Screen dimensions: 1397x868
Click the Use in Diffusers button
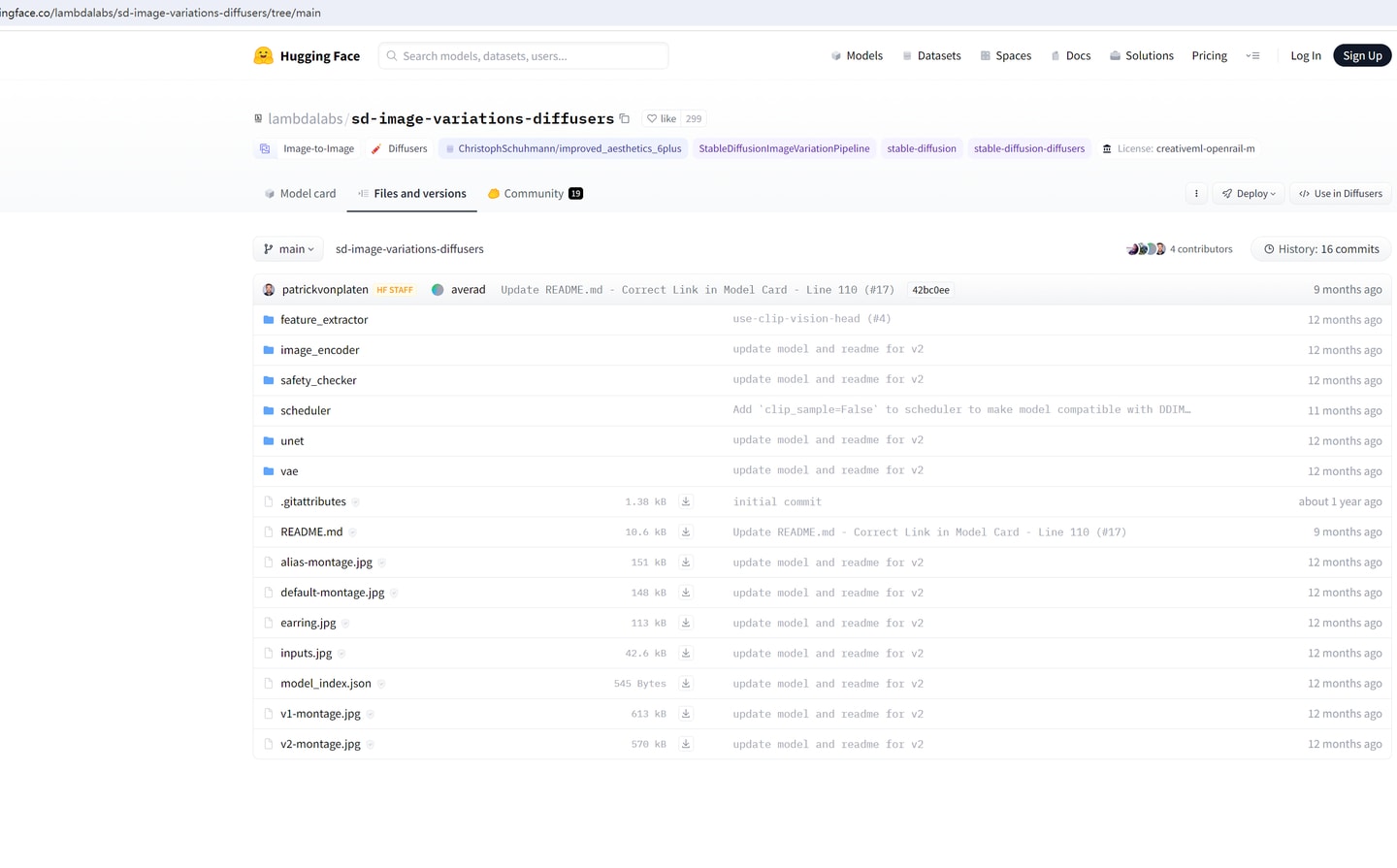(x=1341, y=194)
